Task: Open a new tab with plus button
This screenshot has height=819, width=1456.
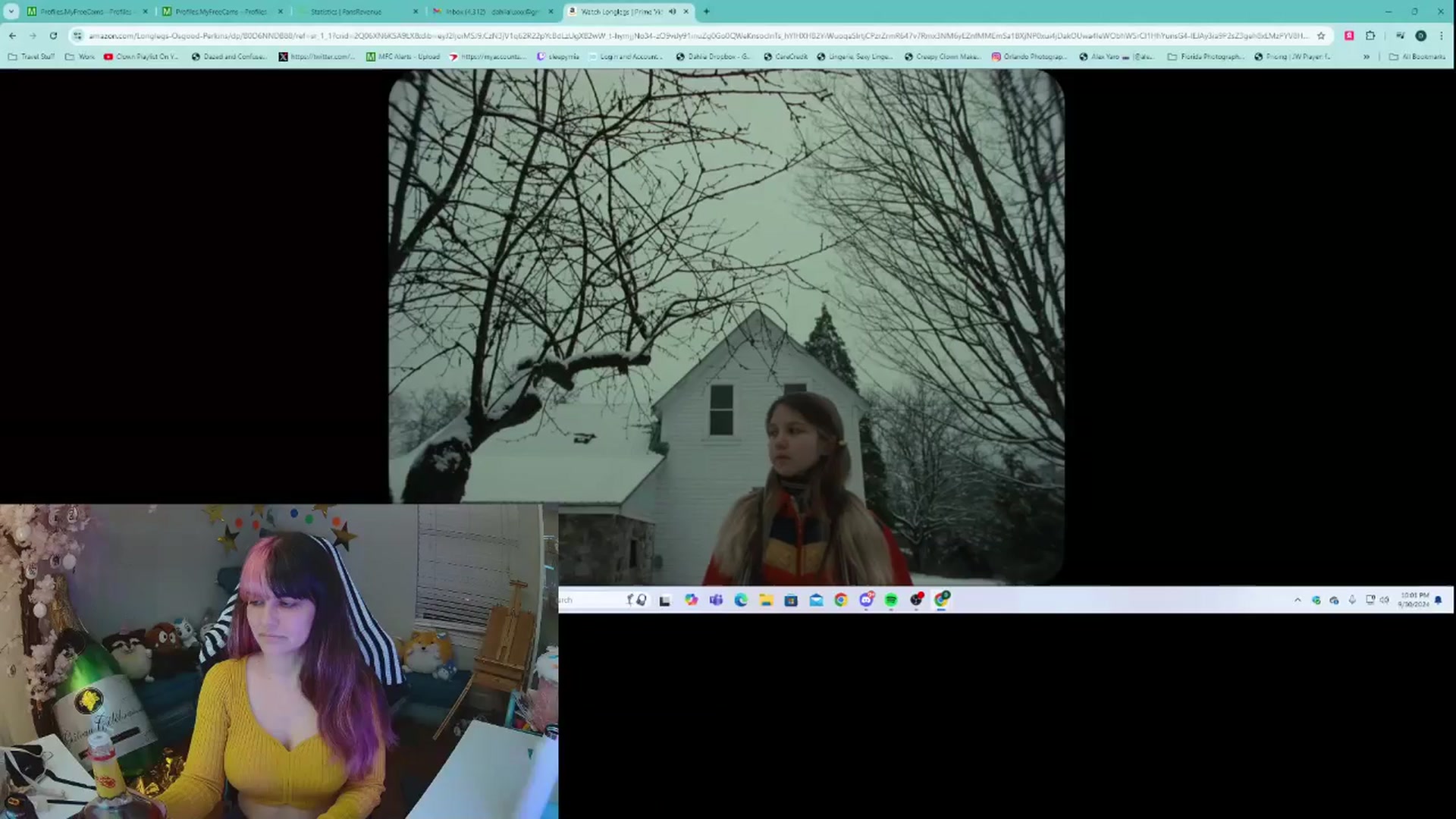Action: point(706,11)
